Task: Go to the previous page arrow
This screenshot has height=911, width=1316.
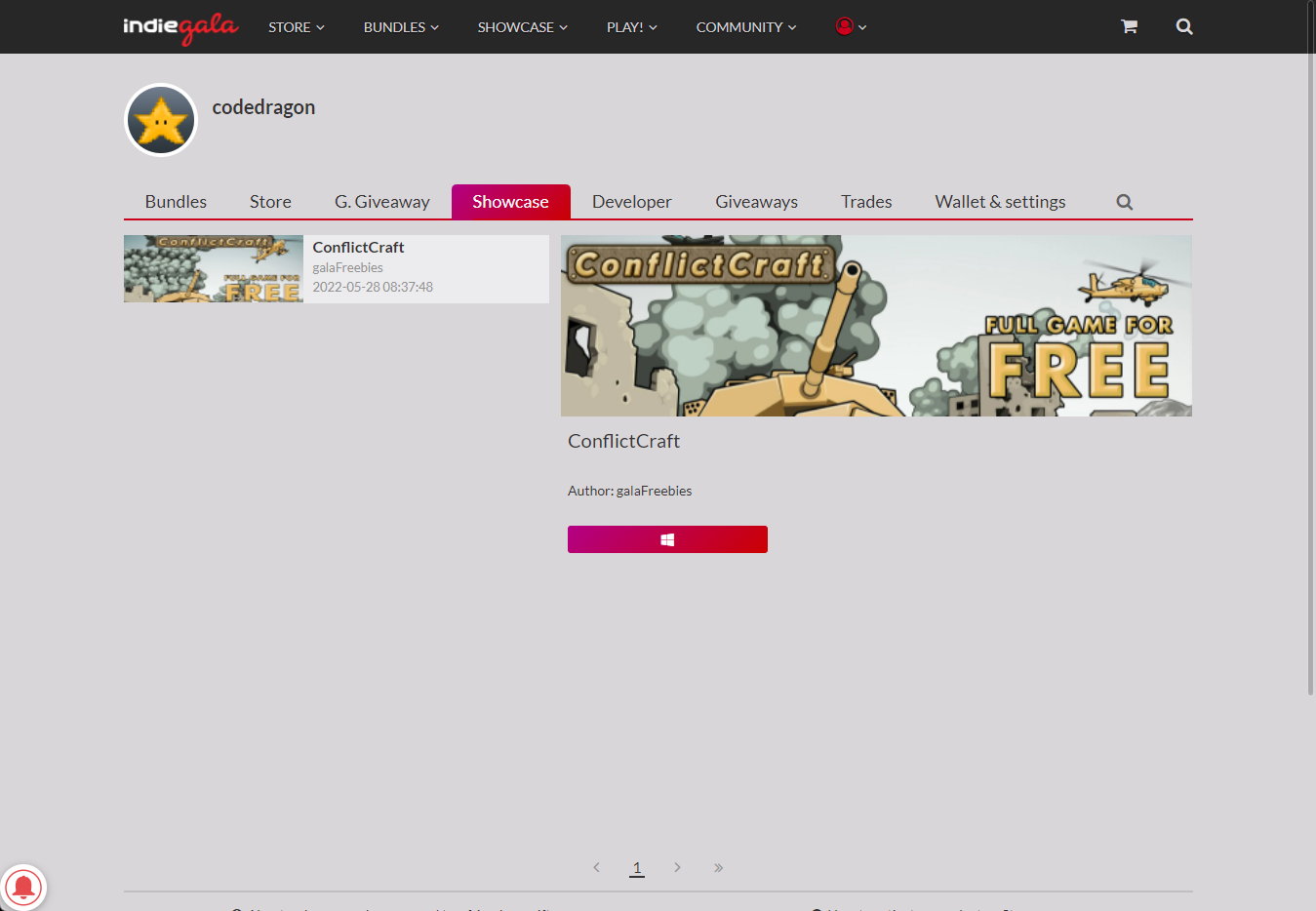Action: [x=596, y=867]
